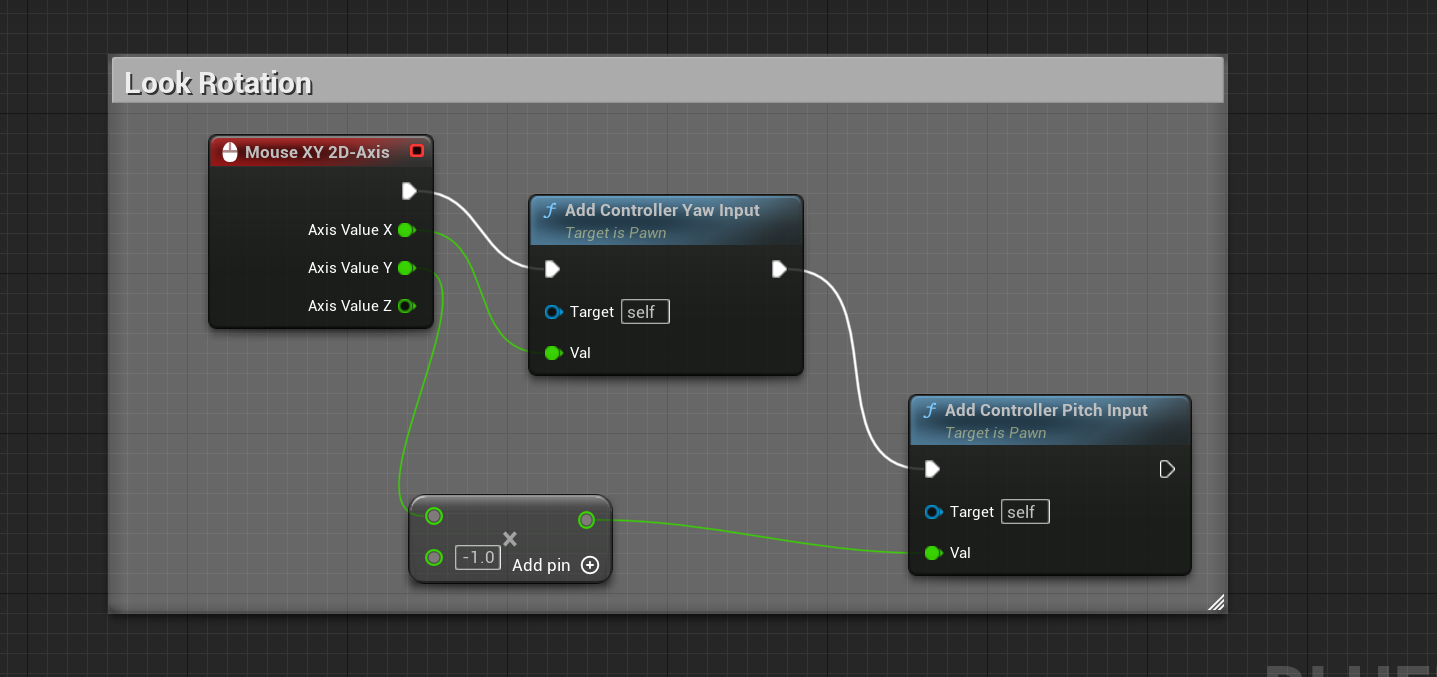Click the unconnected Axis Value Z pin
The width and height of the screenshot is (1437, 677).
click(x=406, y=306)
